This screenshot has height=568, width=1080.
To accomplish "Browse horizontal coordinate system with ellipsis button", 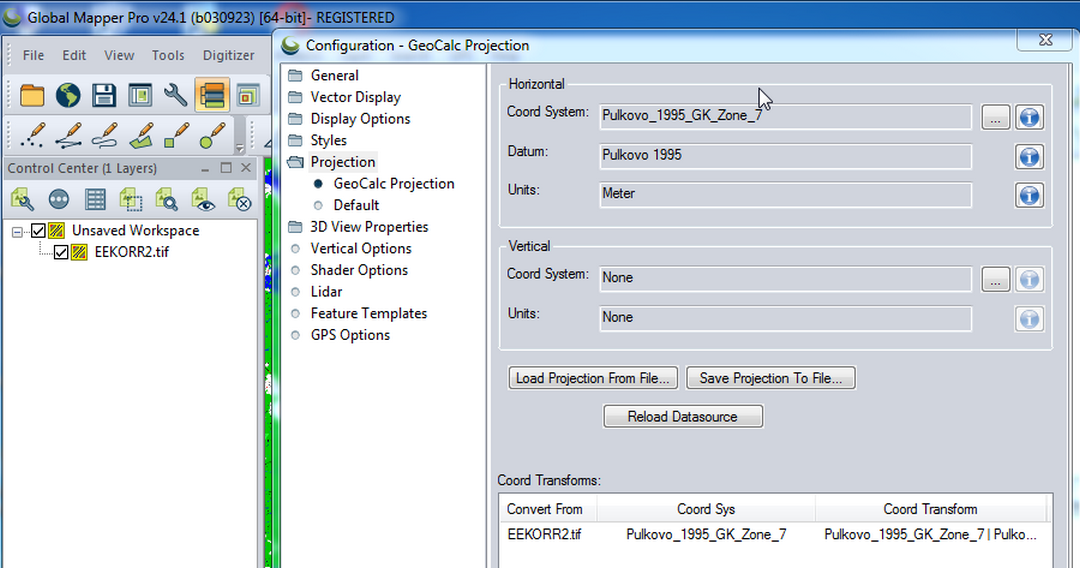I will click(995, 118).
